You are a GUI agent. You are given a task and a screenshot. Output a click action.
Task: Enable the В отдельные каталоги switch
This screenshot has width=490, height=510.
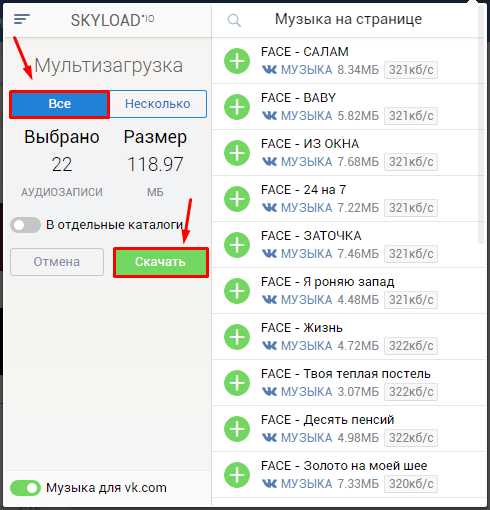(25, 225)
